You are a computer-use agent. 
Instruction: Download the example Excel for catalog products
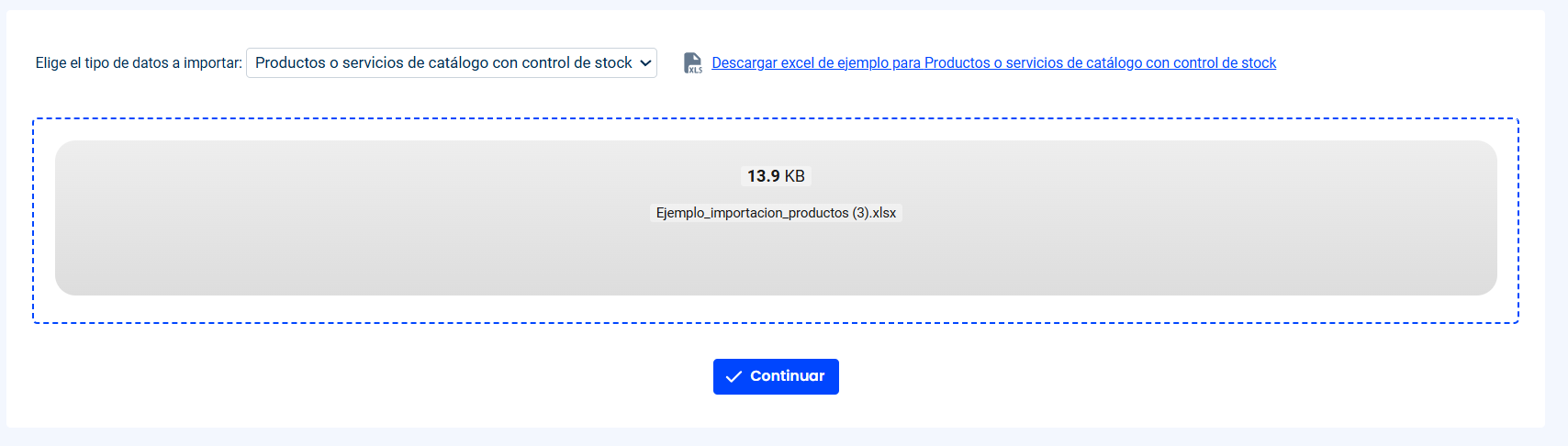(x=993, y=62)
